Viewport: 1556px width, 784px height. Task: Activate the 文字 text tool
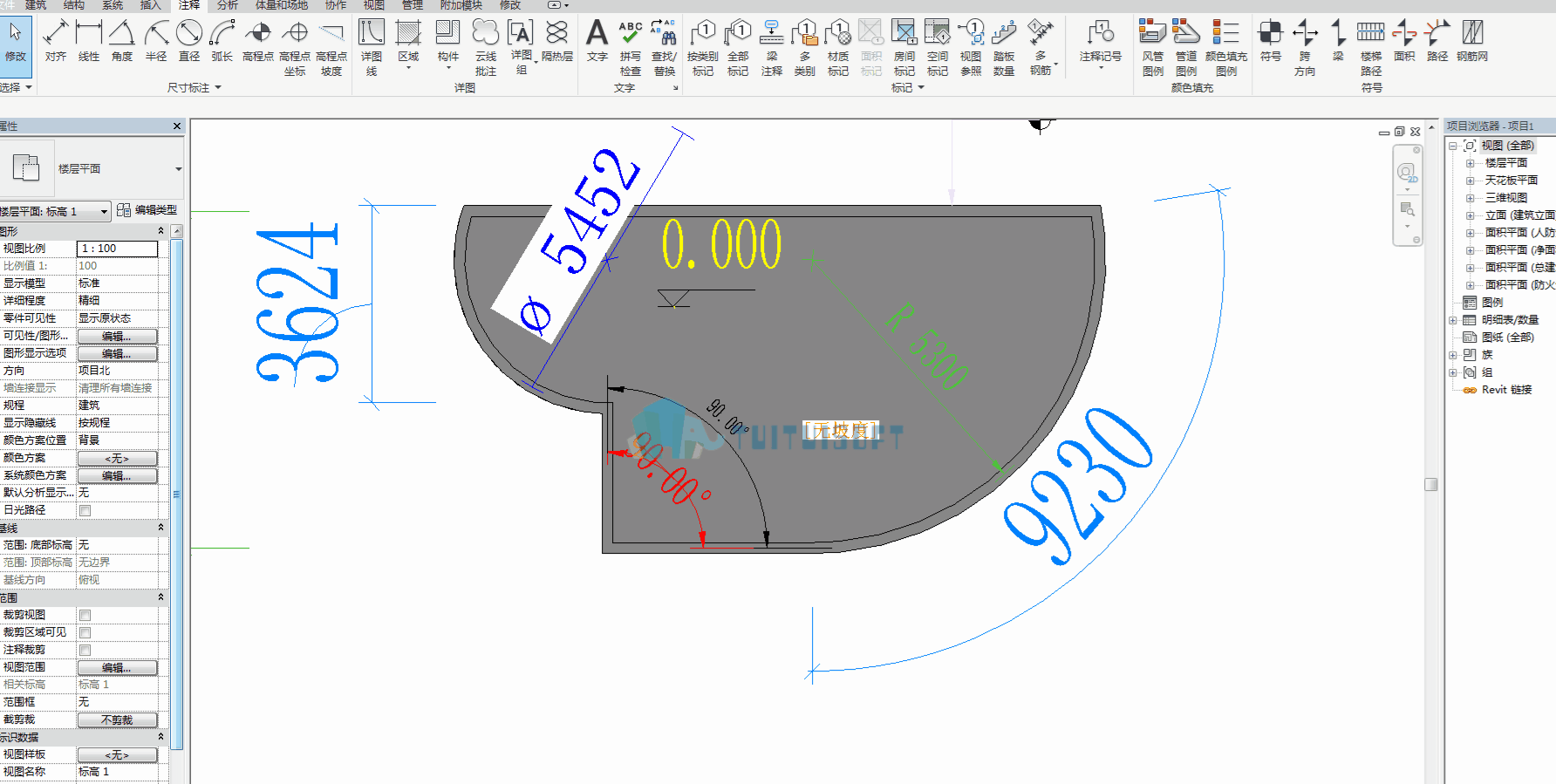click(x=597, y=41)
